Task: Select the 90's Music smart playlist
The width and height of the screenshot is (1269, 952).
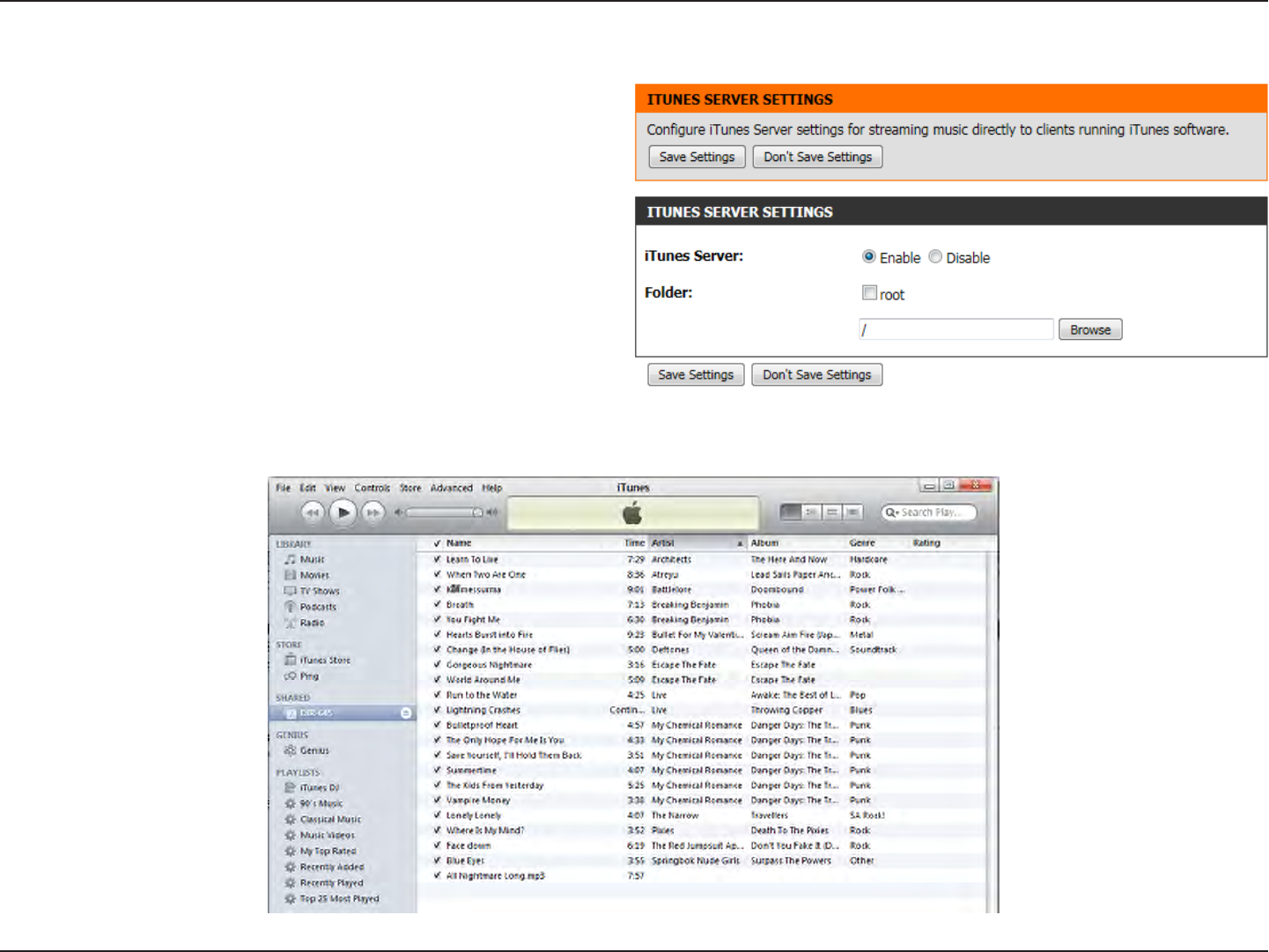Action: (314, 804)
